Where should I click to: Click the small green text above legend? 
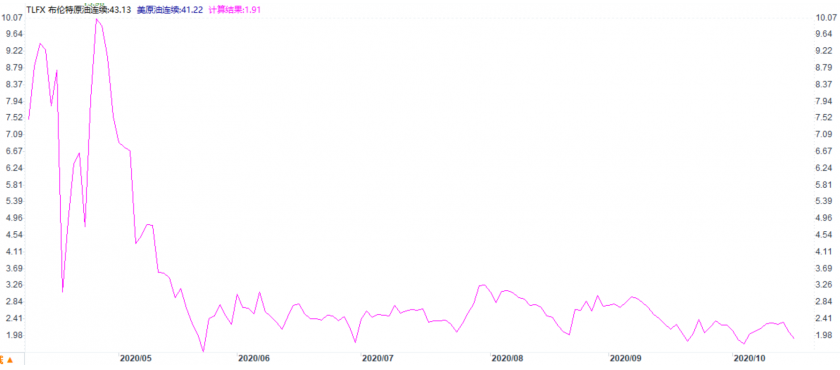[93, 4]
